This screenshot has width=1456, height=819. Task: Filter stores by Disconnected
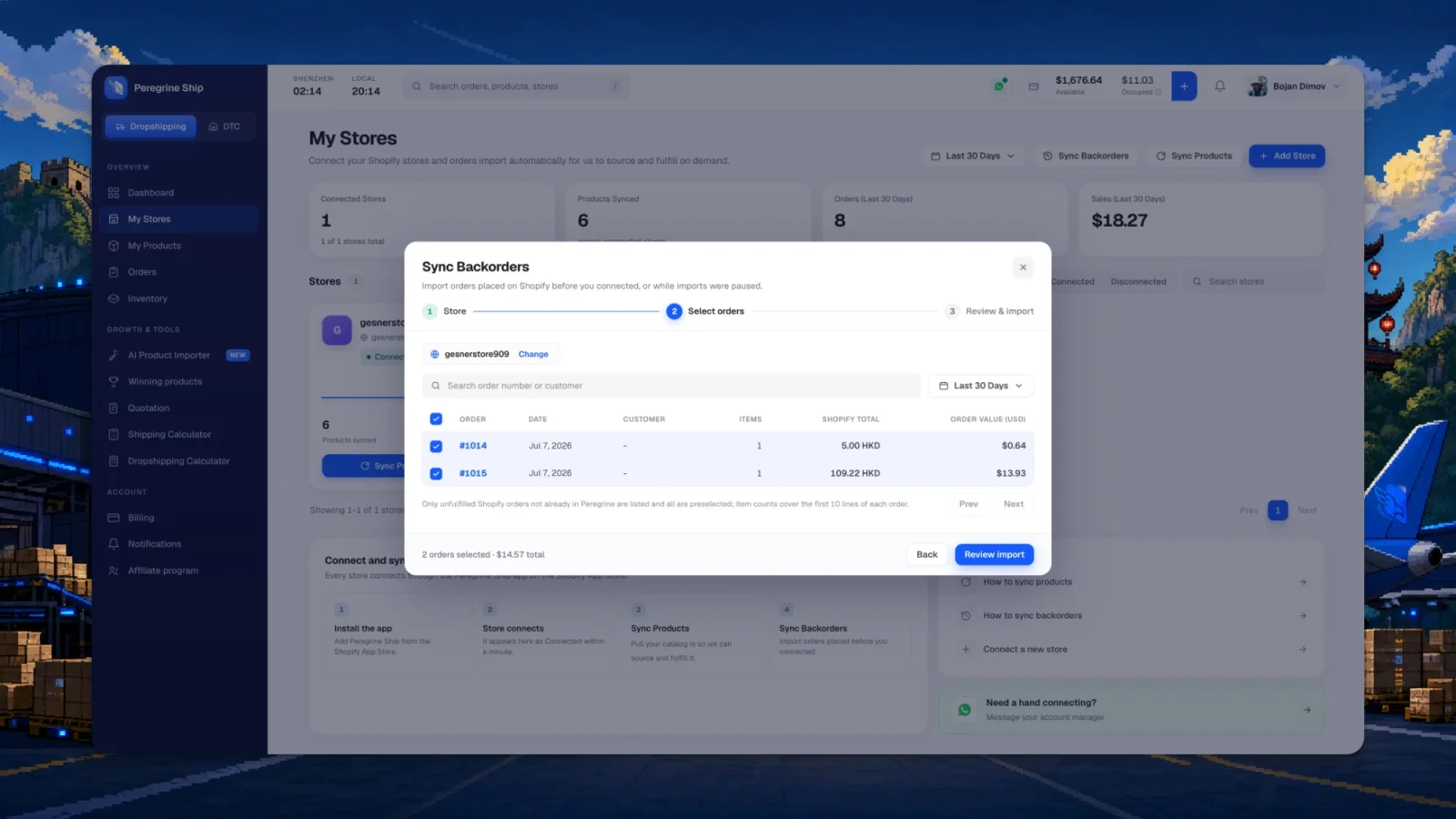(1138, 282)
